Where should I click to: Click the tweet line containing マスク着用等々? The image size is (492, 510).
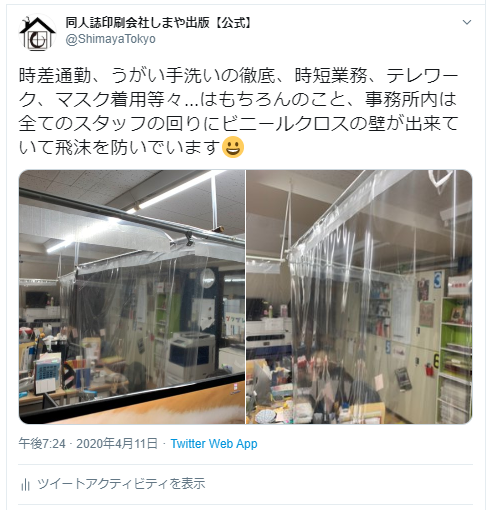[237, 100]
